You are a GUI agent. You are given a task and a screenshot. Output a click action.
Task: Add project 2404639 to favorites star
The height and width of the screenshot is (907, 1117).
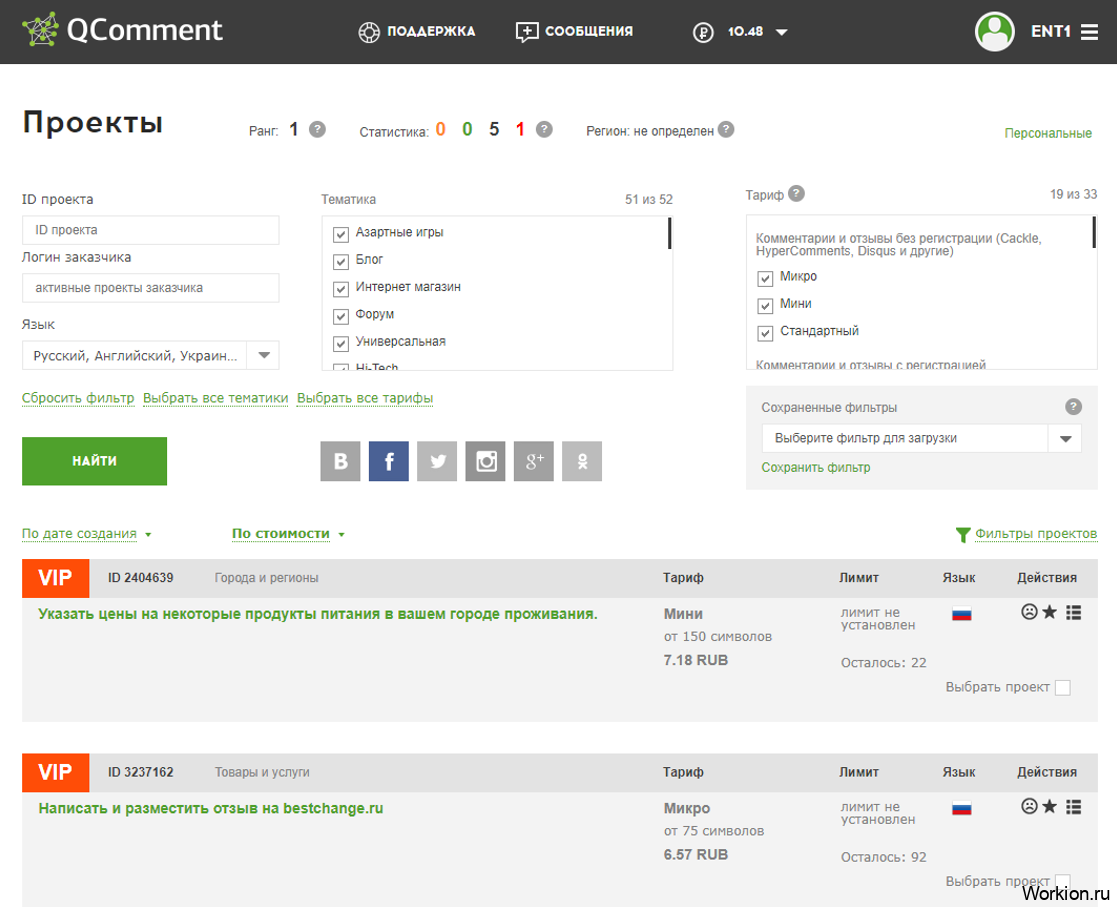pyautogui.click(x=1049, y=612)
